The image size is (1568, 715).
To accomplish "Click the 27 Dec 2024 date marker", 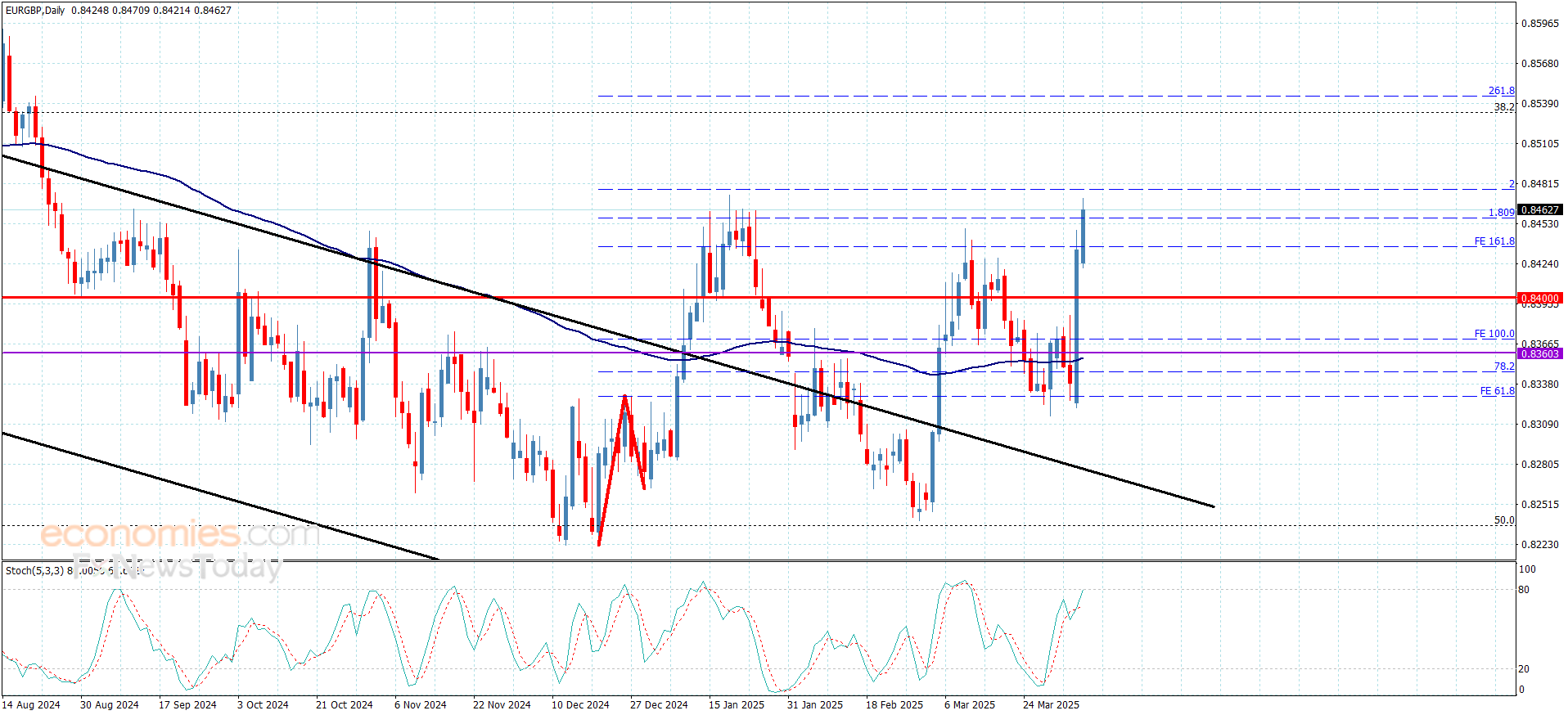I will (659, 704).
